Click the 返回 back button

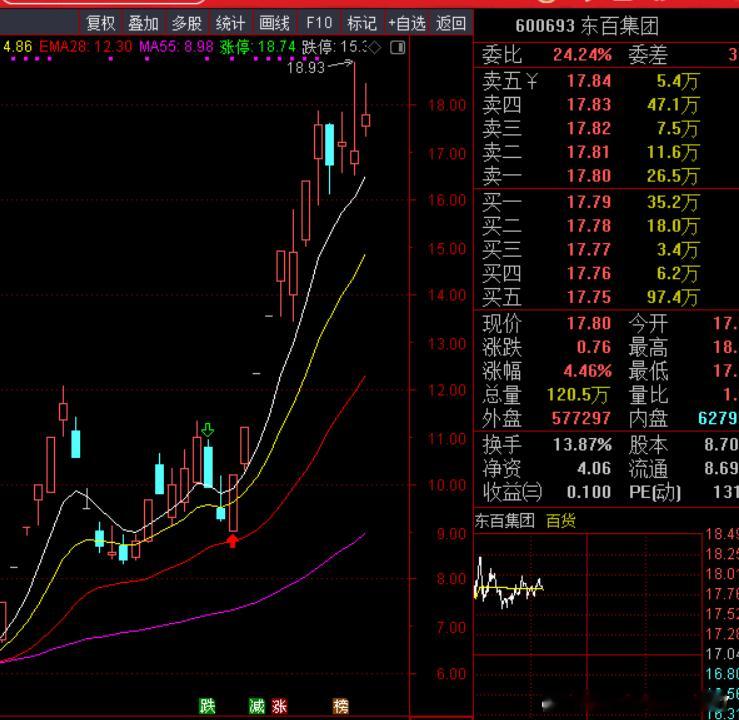pyautogui.click(x=451, y=23)
